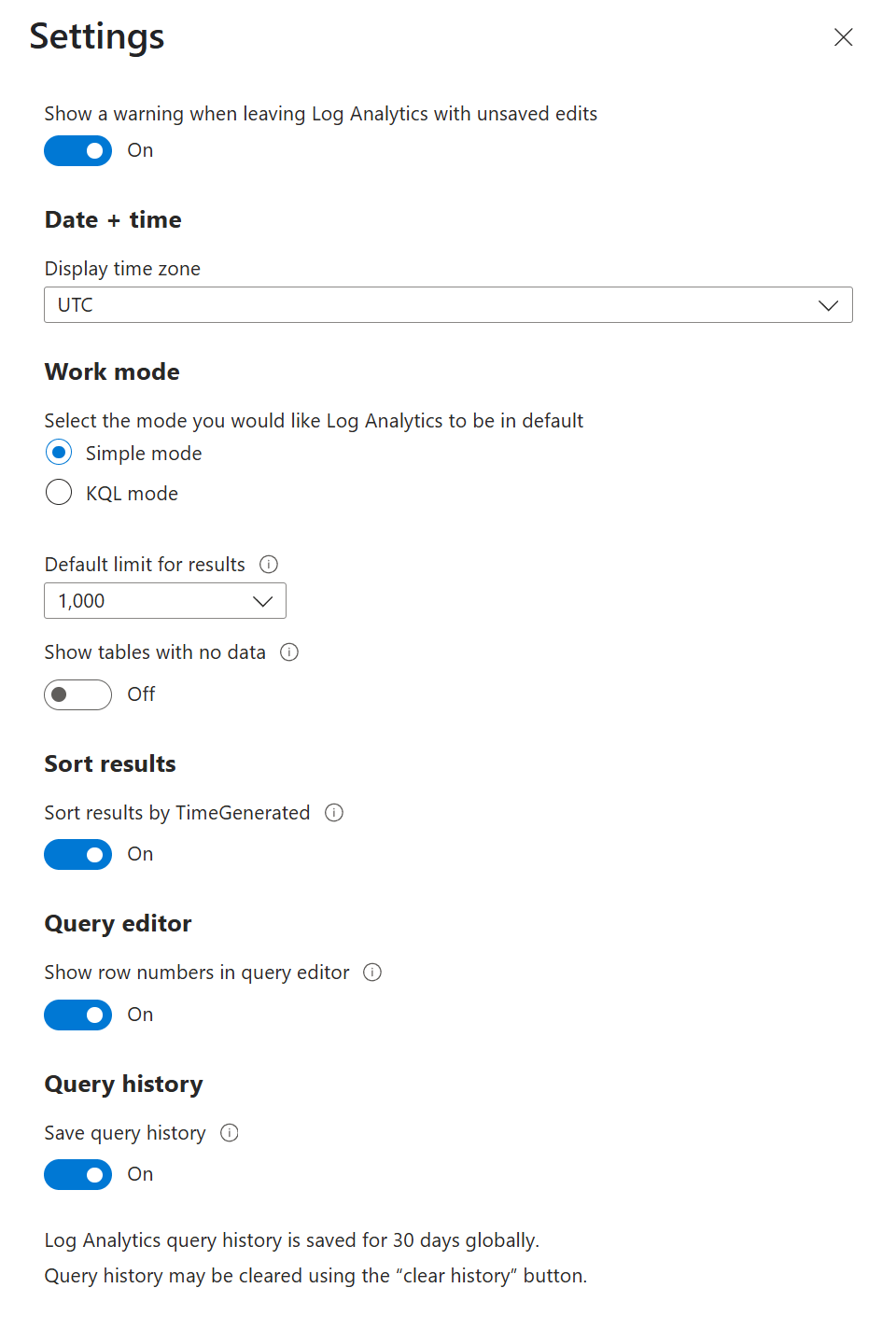Image resolution: width=896 pixels, height=1344 pixels.
Task: Click the chevron arrow in the UTC time zone field
Action: [828, 305]
